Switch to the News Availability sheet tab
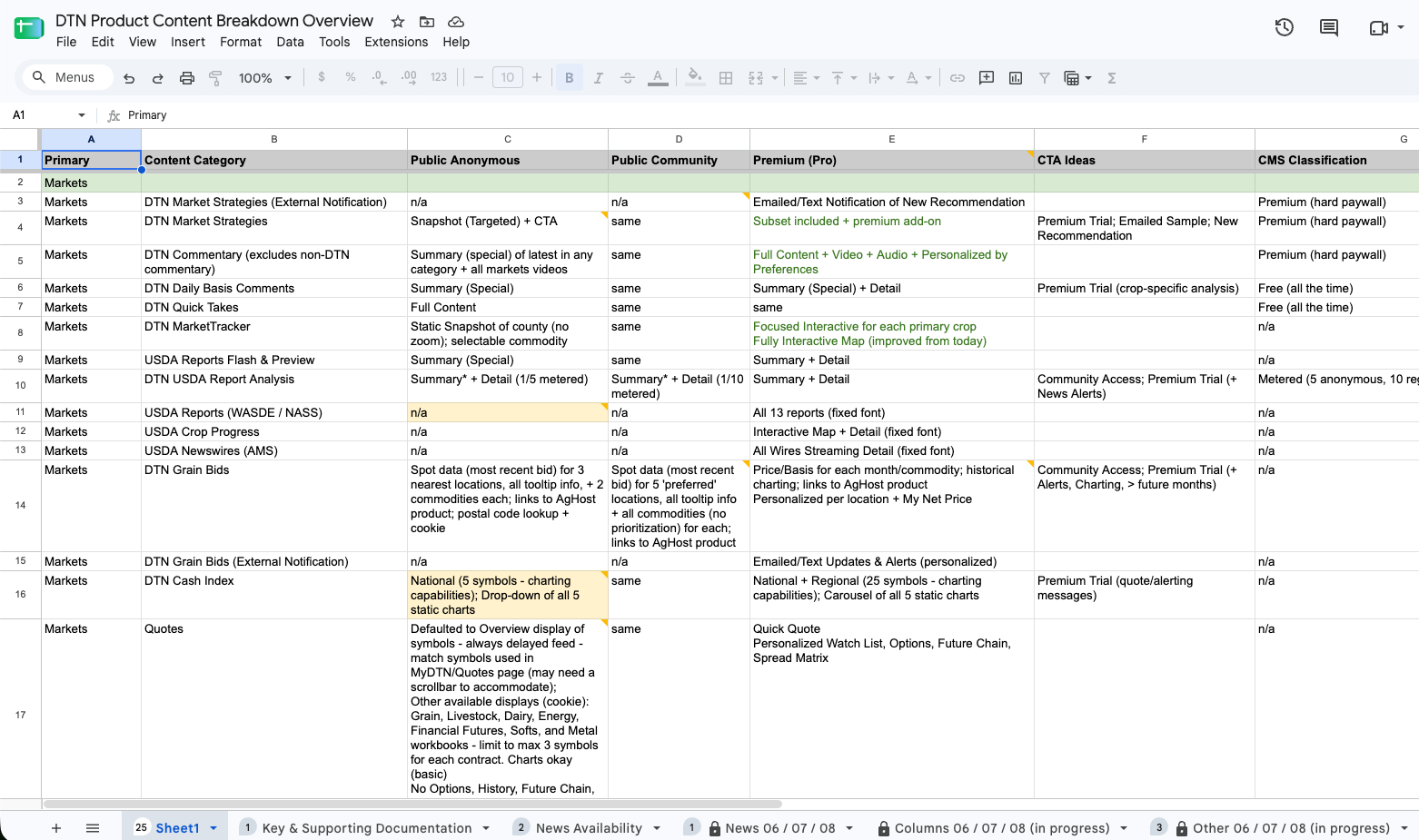 (x=589, y=828)
